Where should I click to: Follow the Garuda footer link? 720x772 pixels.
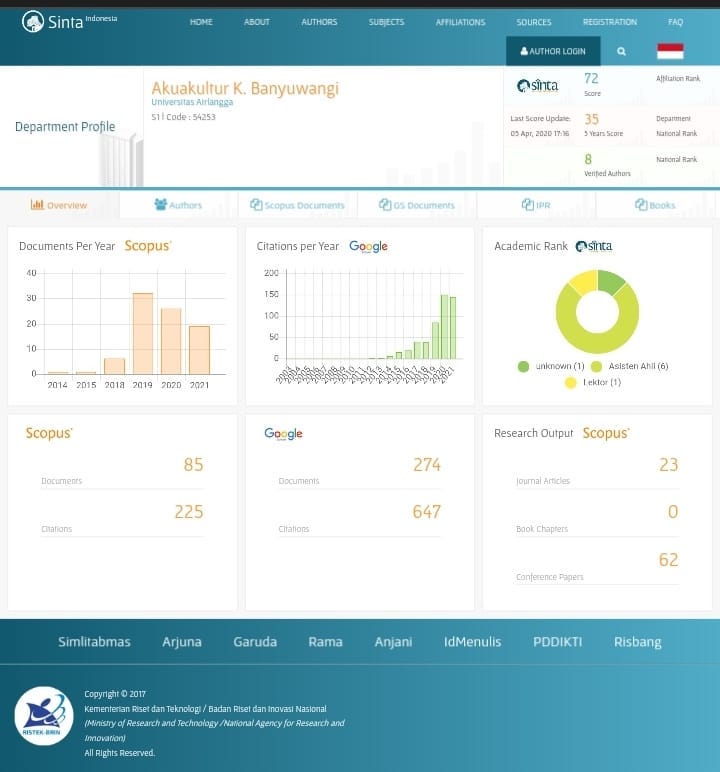click(x=255, y=641)
